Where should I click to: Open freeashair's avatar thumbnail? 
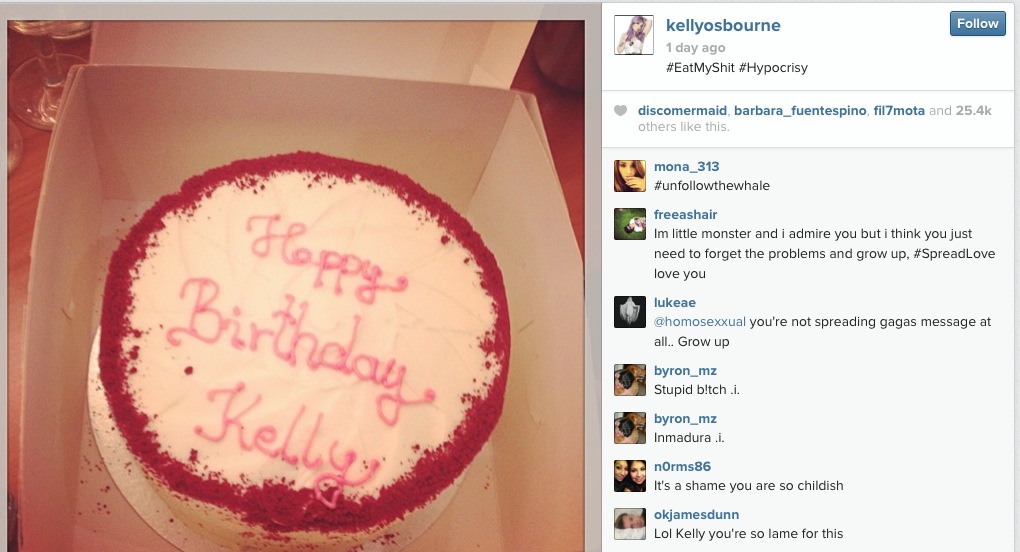pos(630,224)
